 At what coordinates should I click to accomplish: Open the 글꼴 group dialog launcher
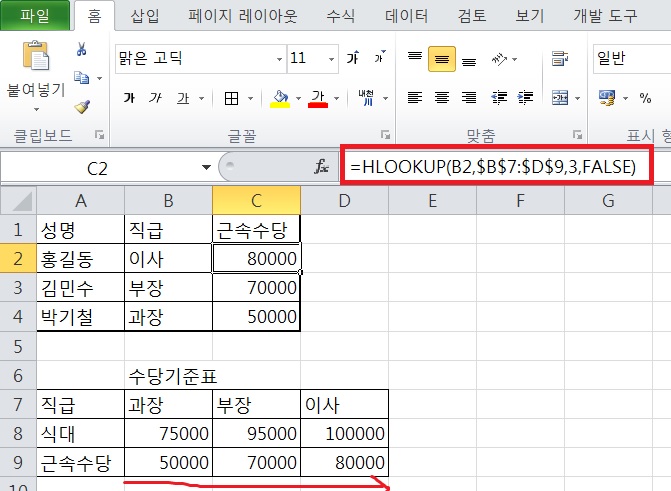coord(386,135)
